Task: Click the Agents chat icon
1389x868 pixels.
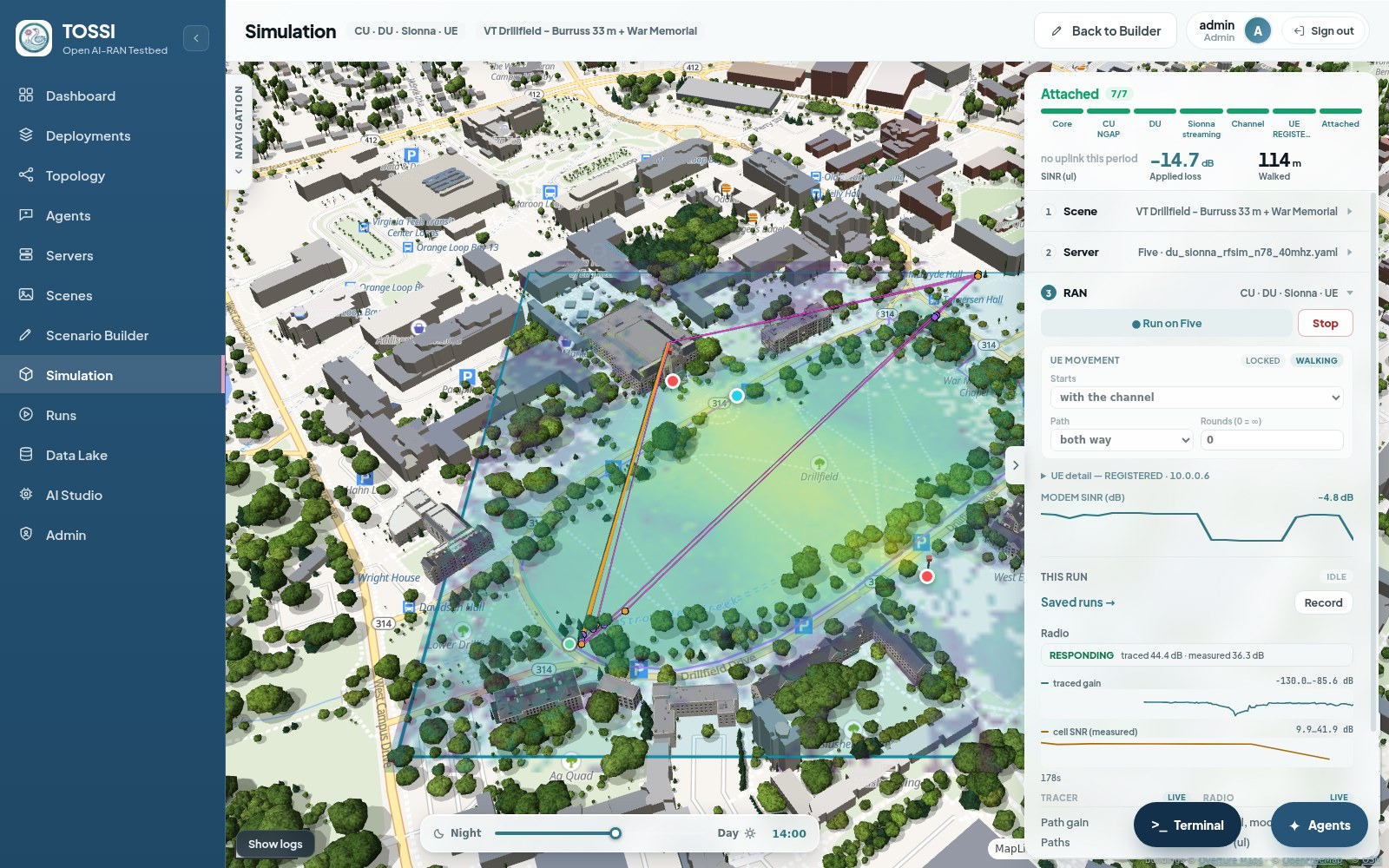Action: coord(26,215)
